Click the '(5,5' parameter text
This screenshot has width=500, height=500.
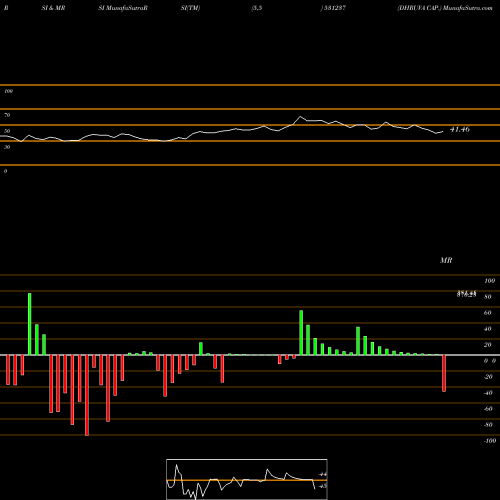257,8
